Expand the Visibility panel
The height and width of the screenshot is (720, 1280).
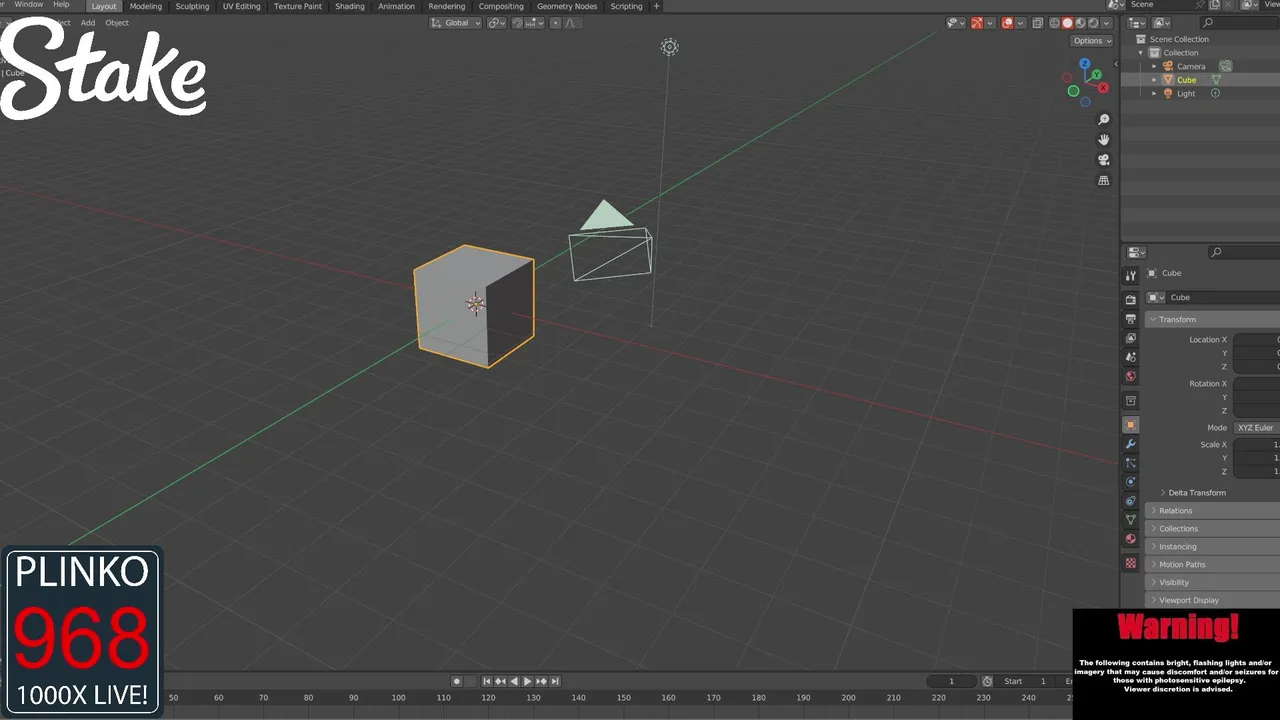point(1212,583)
